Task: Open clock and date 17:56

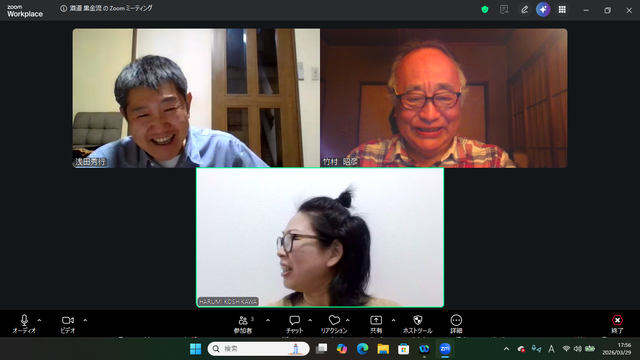Action: coord(617,349)
